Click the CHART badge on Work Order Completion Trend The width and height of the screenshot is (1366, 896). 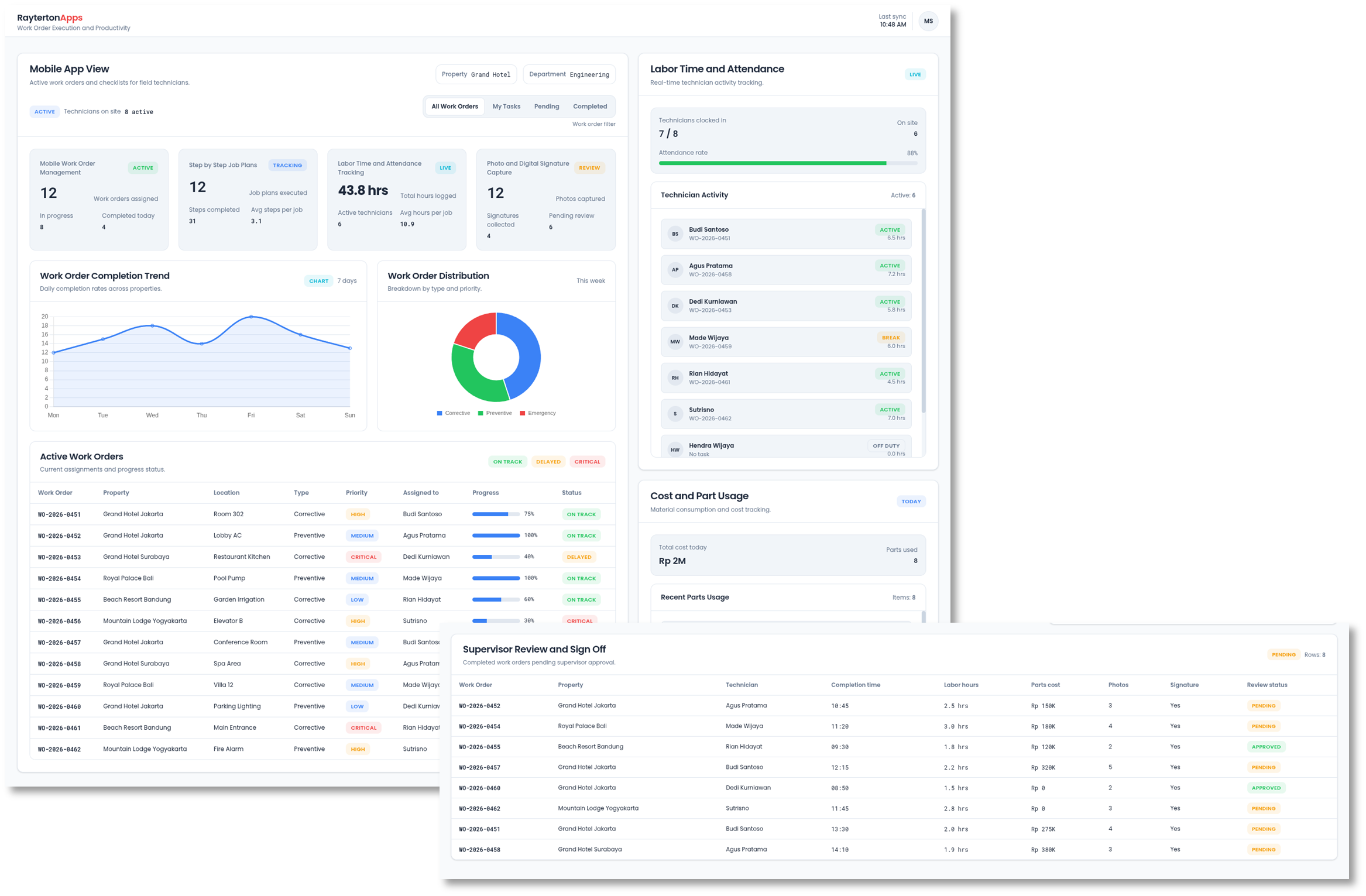click(318, 281)
